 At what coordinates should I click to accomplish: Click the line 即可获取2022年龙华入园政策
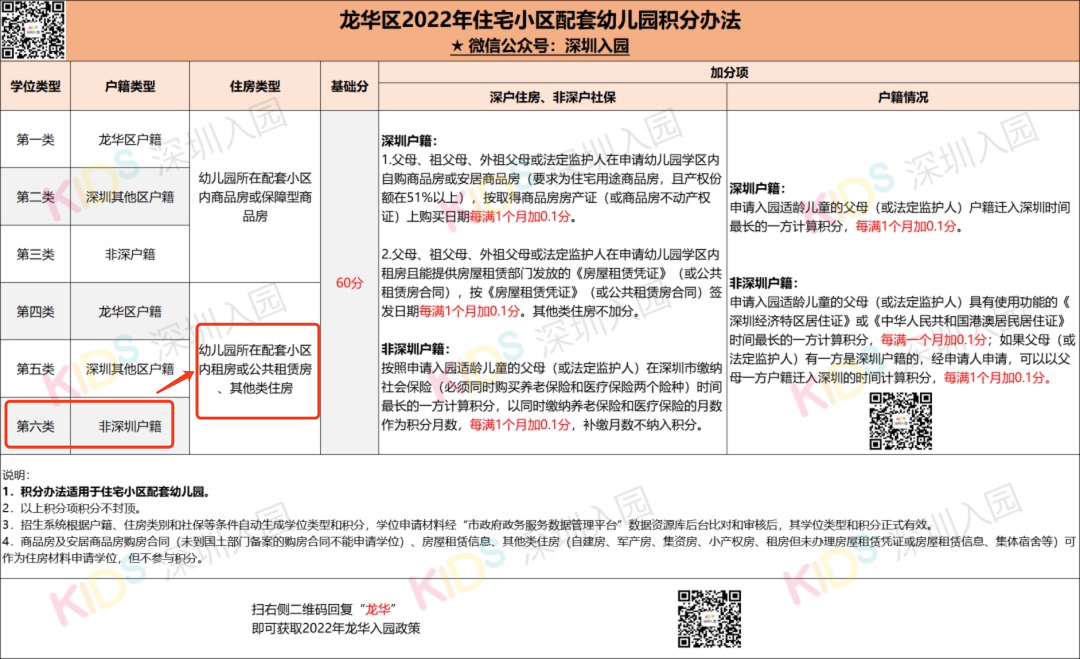tap(336, 628)
